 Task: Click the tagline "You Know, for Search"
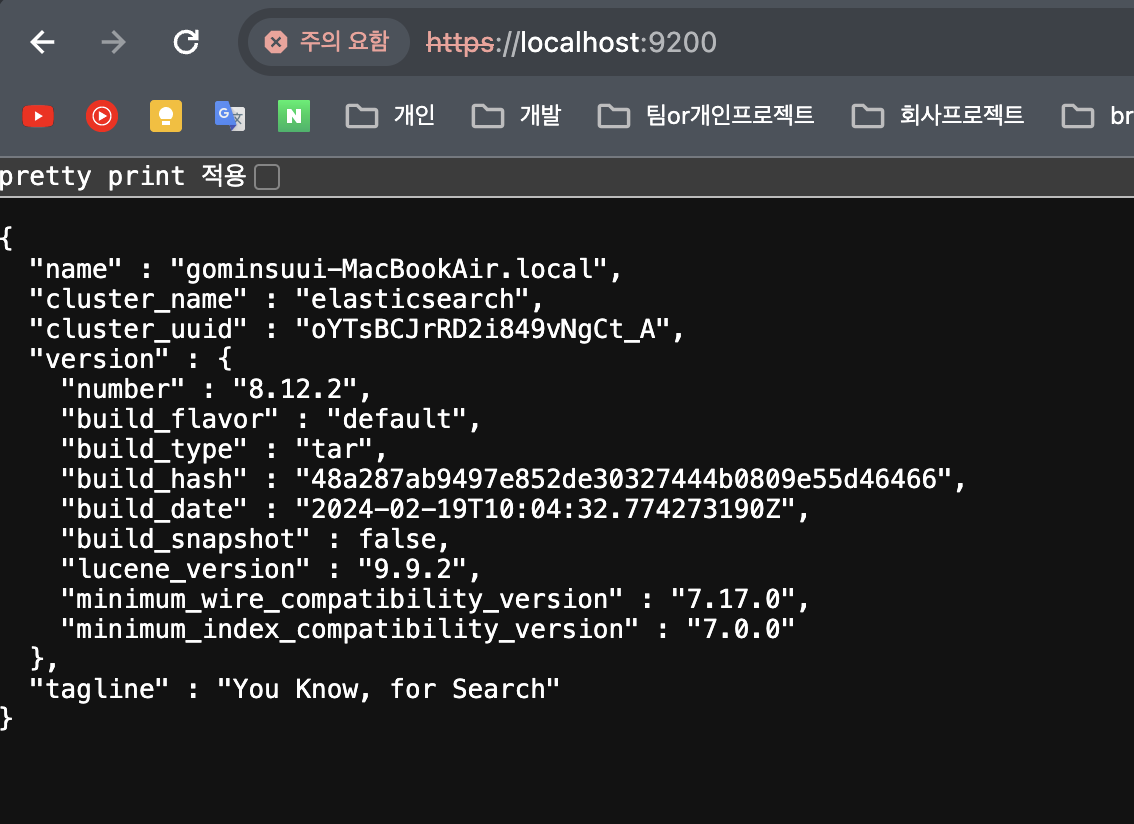[x=388, y=689]
